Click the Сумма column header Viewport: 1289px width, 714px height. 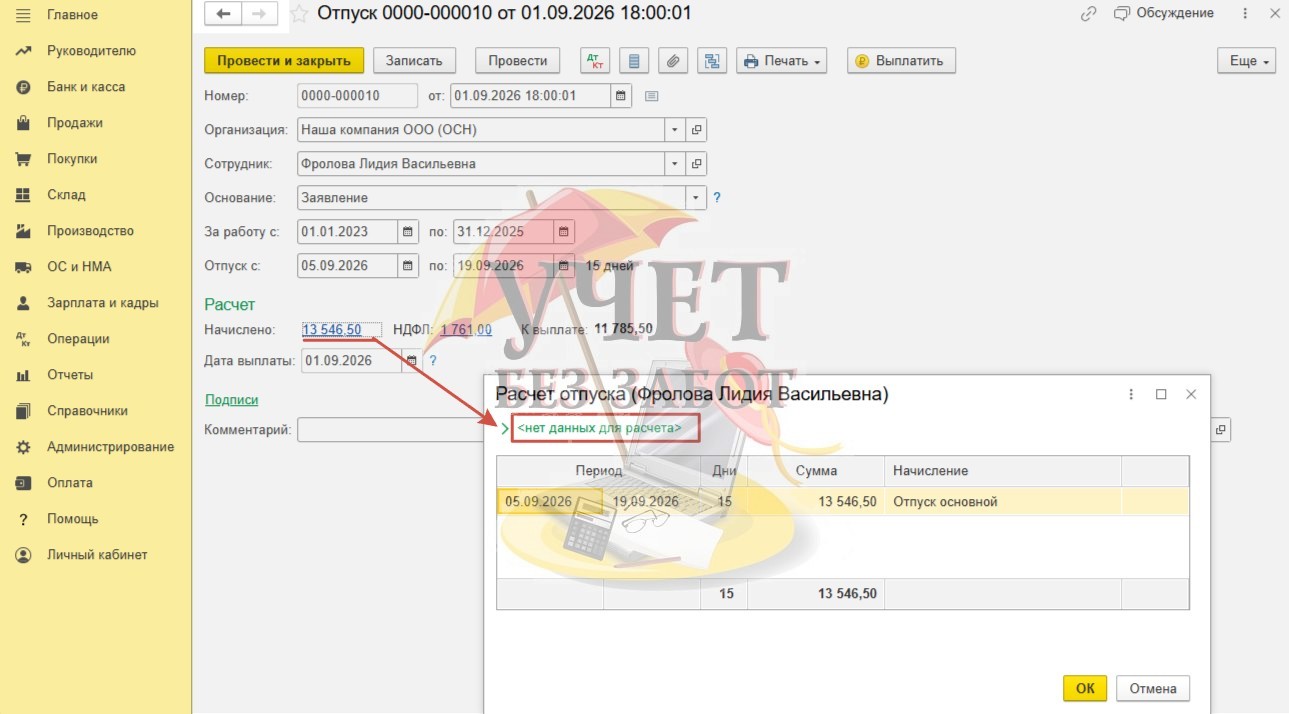coord(816,471)
